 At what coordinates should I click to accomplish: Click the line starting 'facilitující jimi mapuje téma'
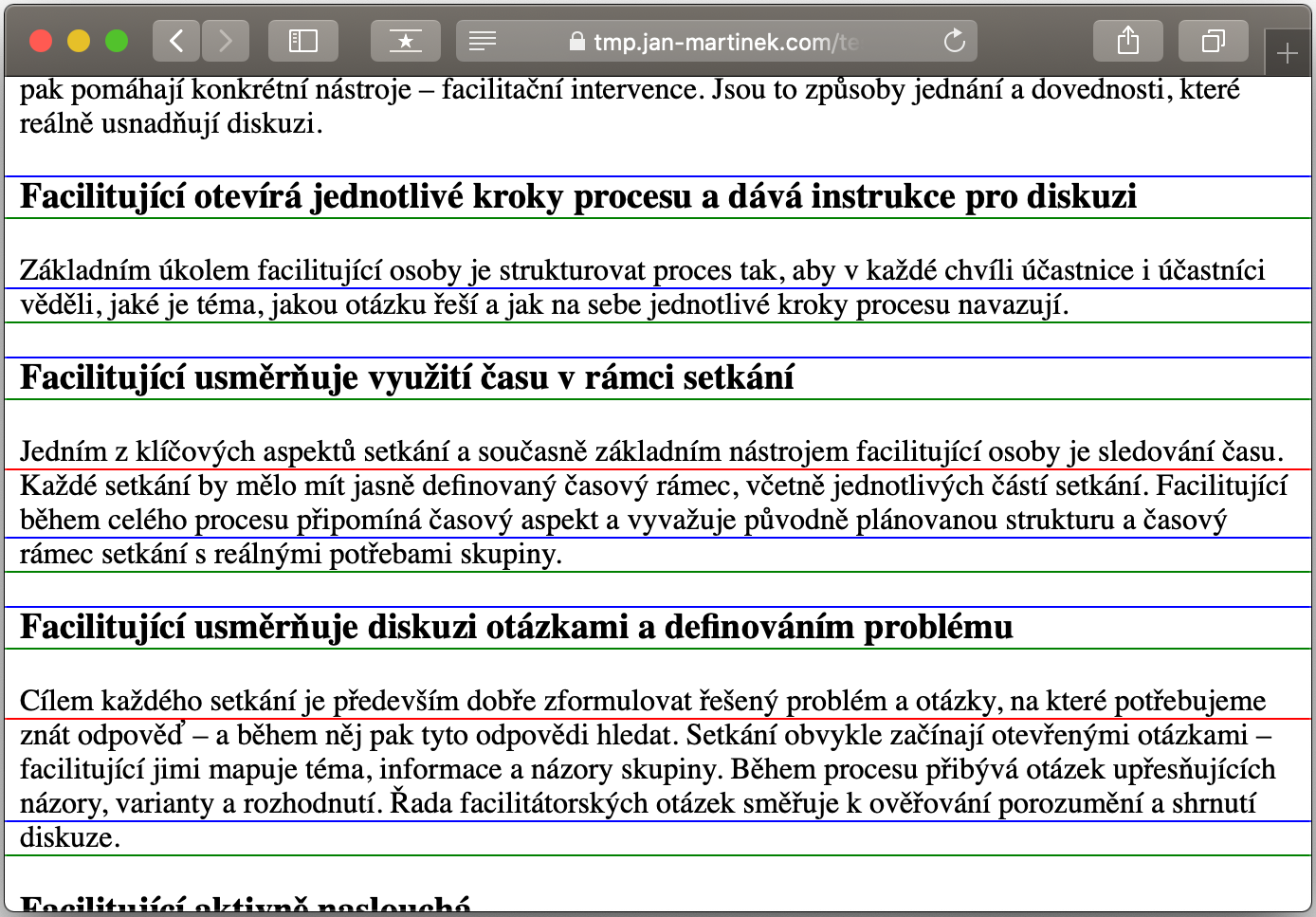(648, 770)
